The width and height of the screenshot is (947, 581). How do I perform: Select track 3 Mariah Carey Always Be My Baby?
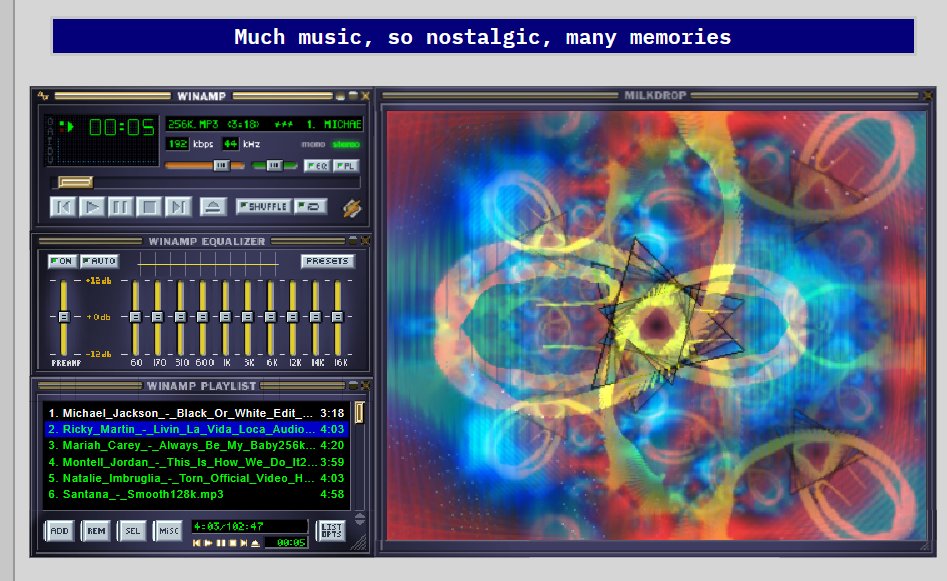196,446
